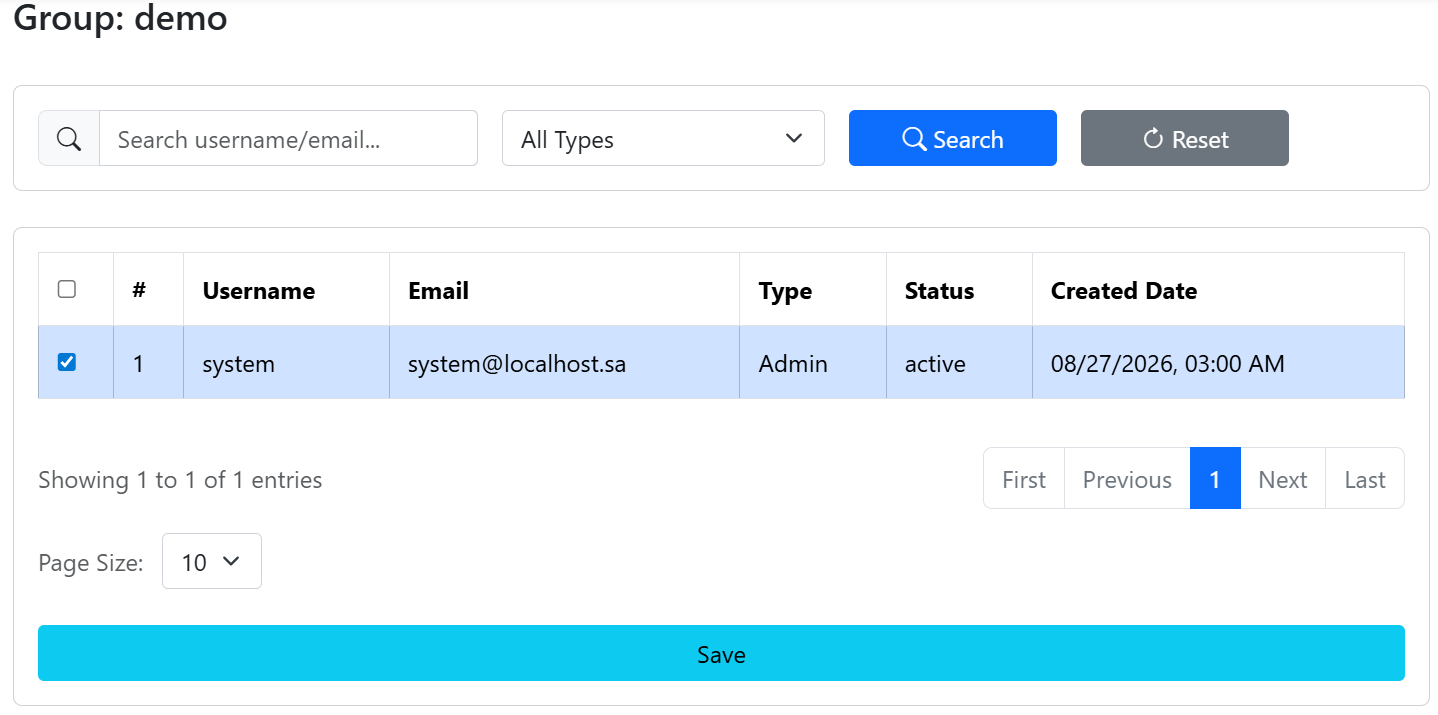This screenshot has width=1438, height=715.
Task: Open the Page Size dropdown
Action: pos(212,562)
